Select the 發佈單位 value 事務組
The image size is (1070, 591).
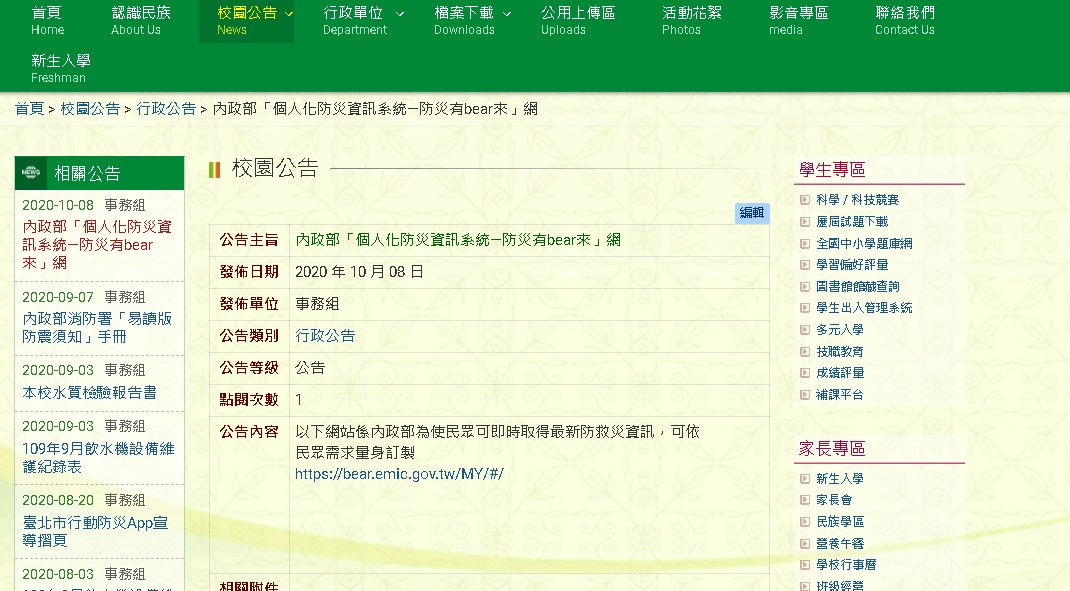[317, 304]
